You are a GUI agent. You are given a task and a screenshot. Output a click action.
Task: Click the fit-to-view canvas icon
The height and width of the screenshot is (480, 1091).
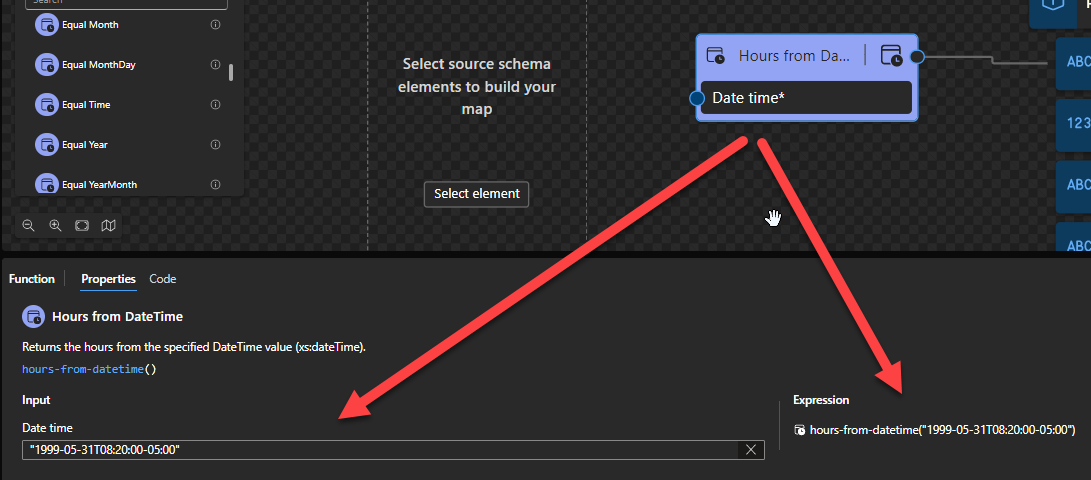82,226
